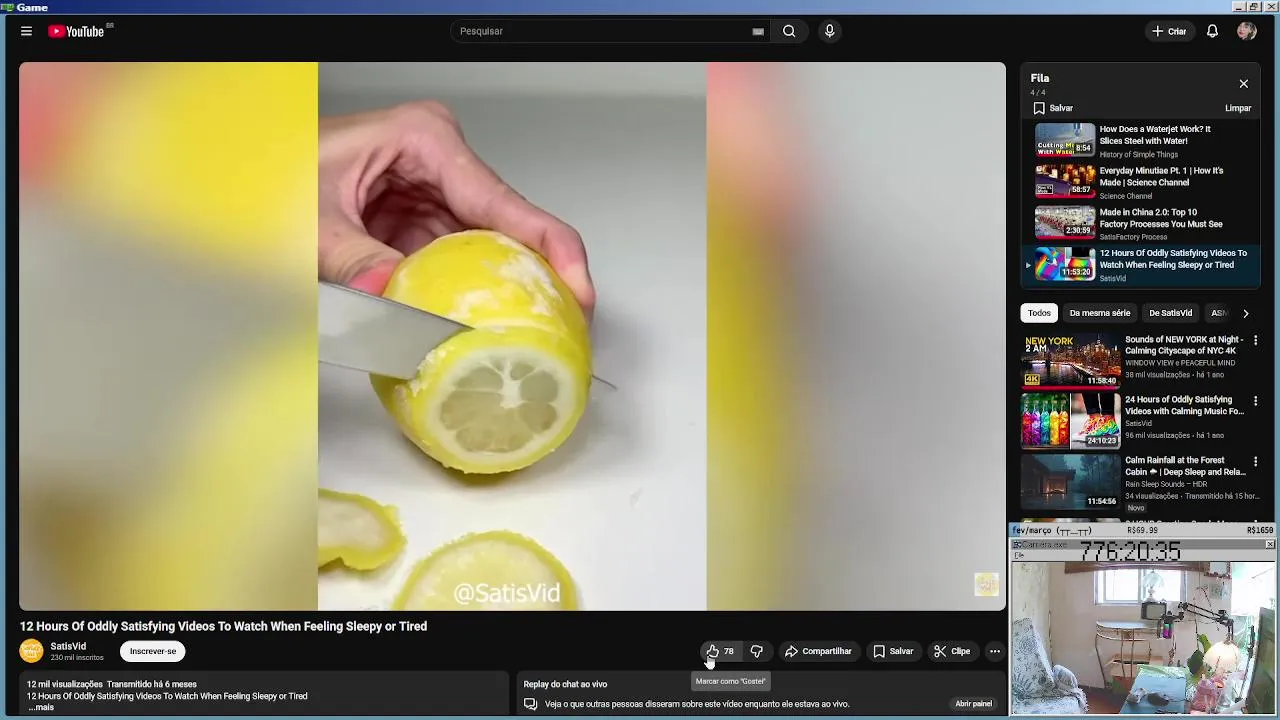Click the SatisFactory Process channel text
The height and width of the screenshot is (720, 1280).
click(x=1133, y=237)
